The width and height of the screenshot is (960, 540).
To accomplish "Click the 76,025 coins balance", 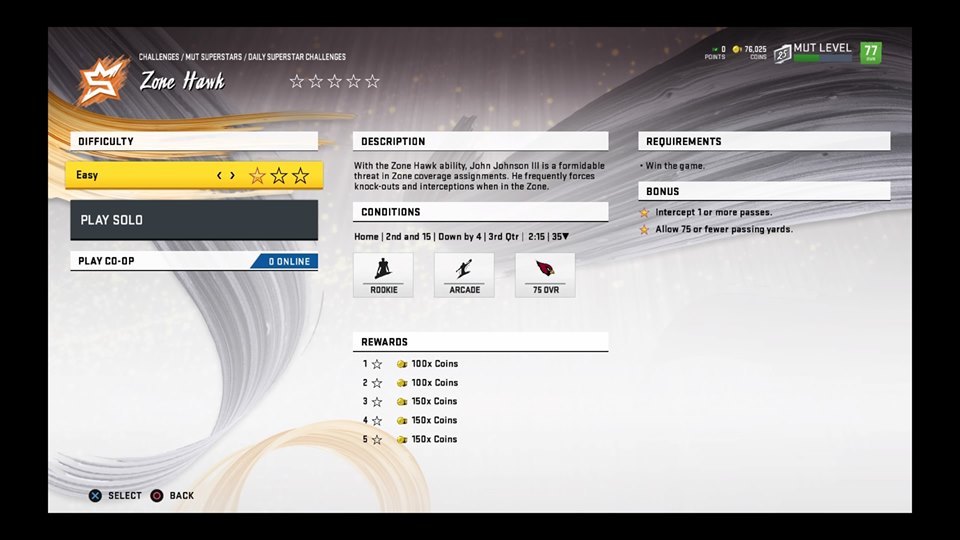I will (755, 49).
